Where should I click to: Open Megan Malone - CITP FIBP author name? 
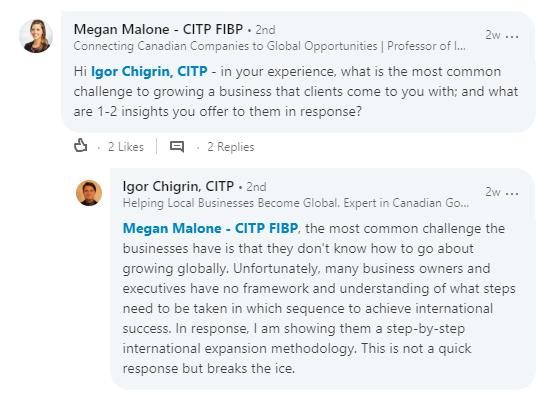pyautogui.click(x=158, y=29)
